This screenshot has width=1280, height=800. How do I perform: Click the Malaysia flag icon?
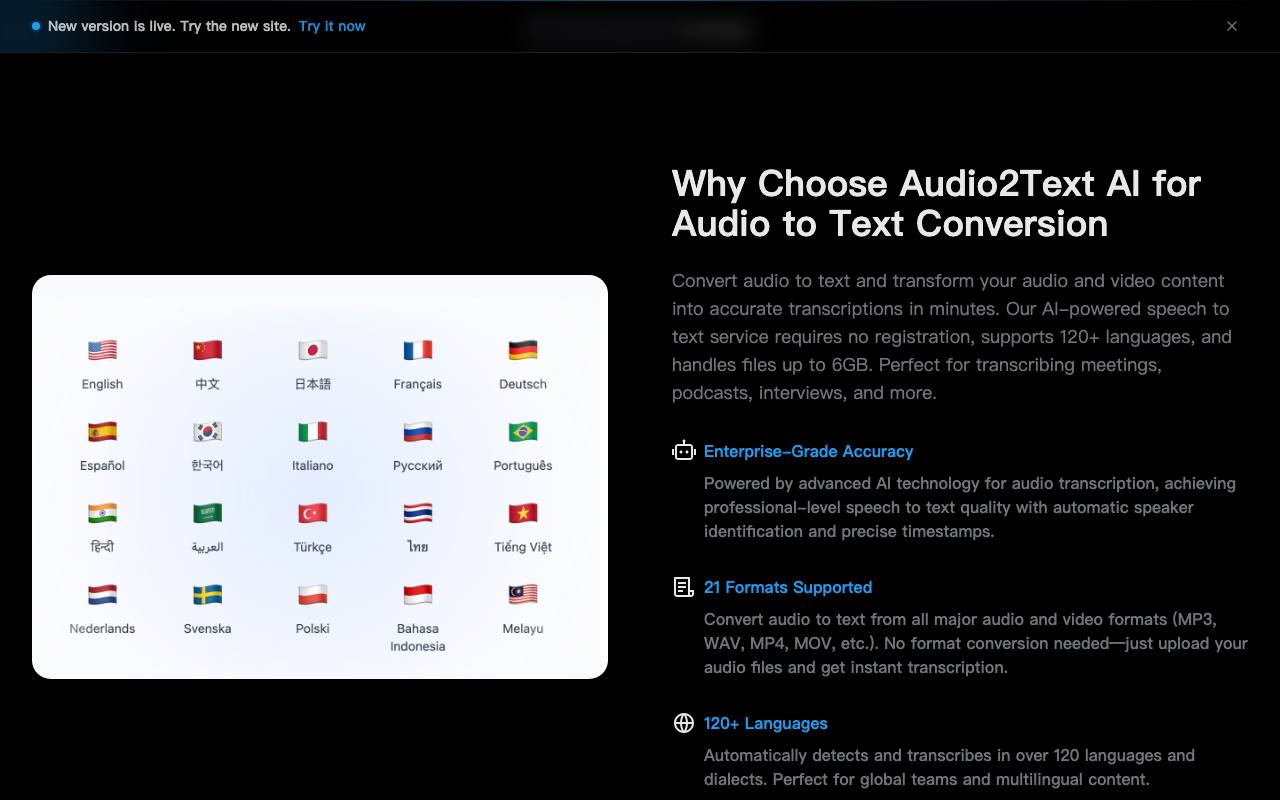coord(523,595)
